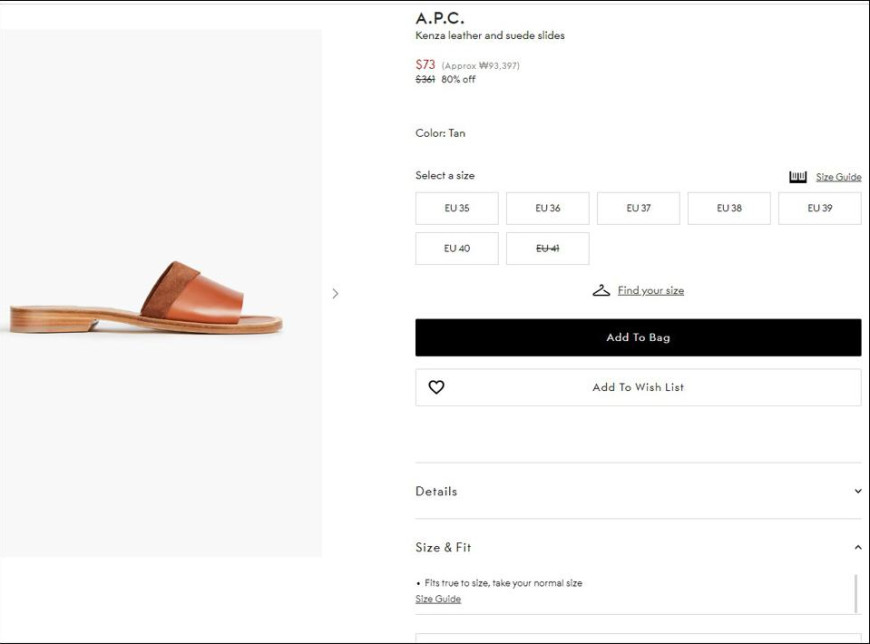Click the original price $361
This screenshot has height=644, width=870.
[x=425, y=79]
